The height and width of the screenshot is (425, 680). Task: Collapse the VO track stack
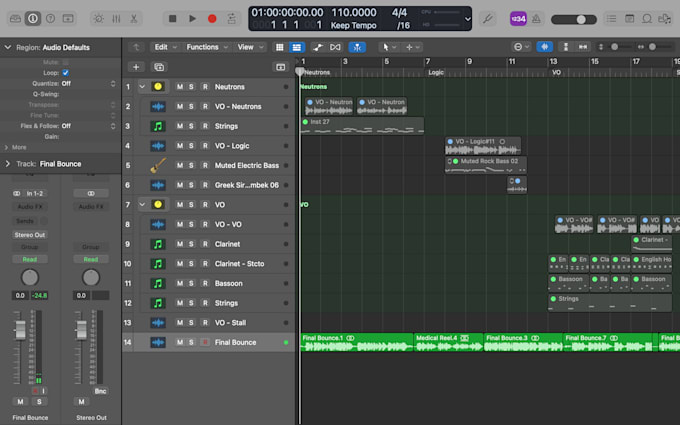click(142, 204)
